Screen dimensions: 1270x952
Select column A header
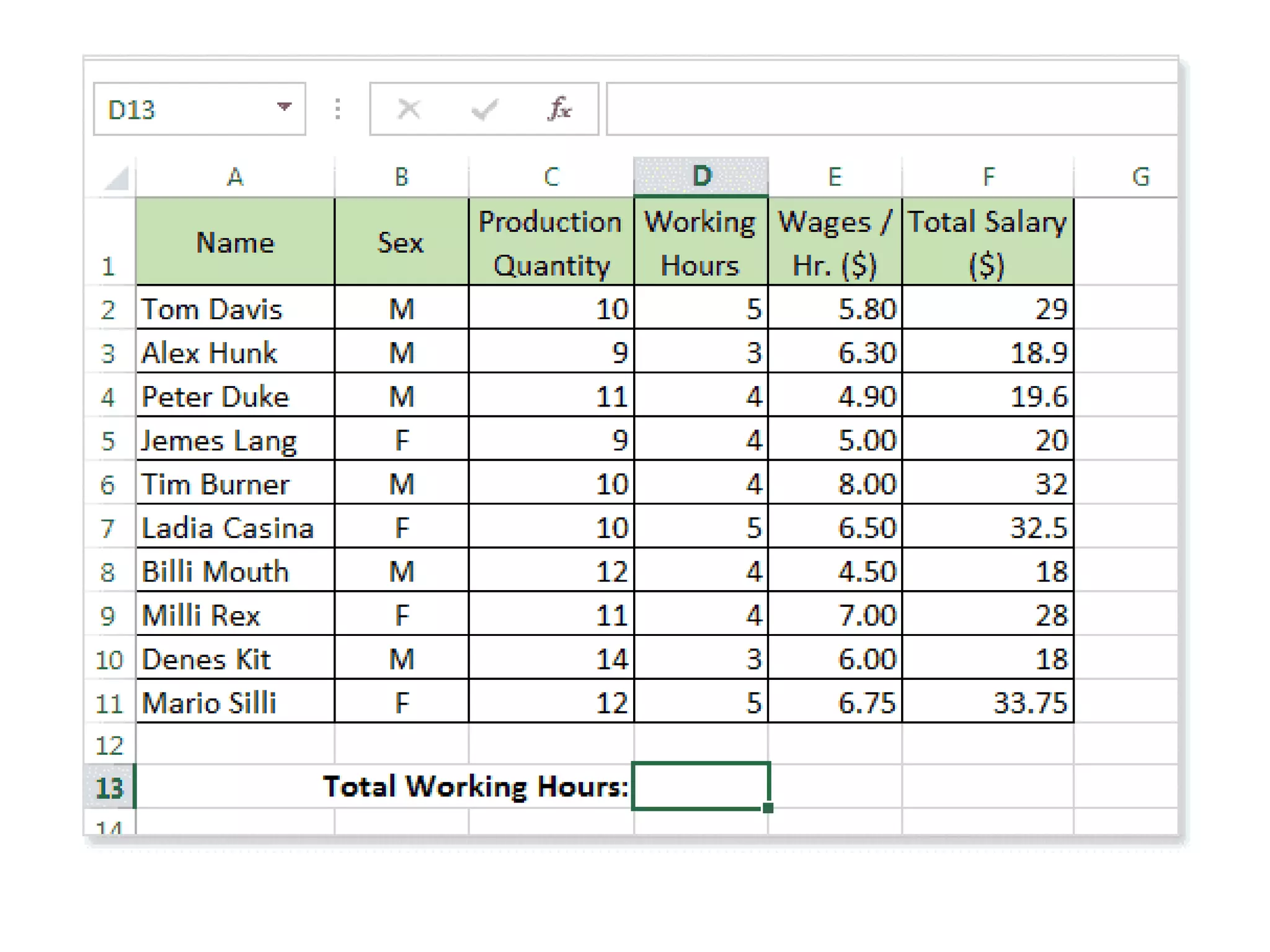(x=235, y=177)
